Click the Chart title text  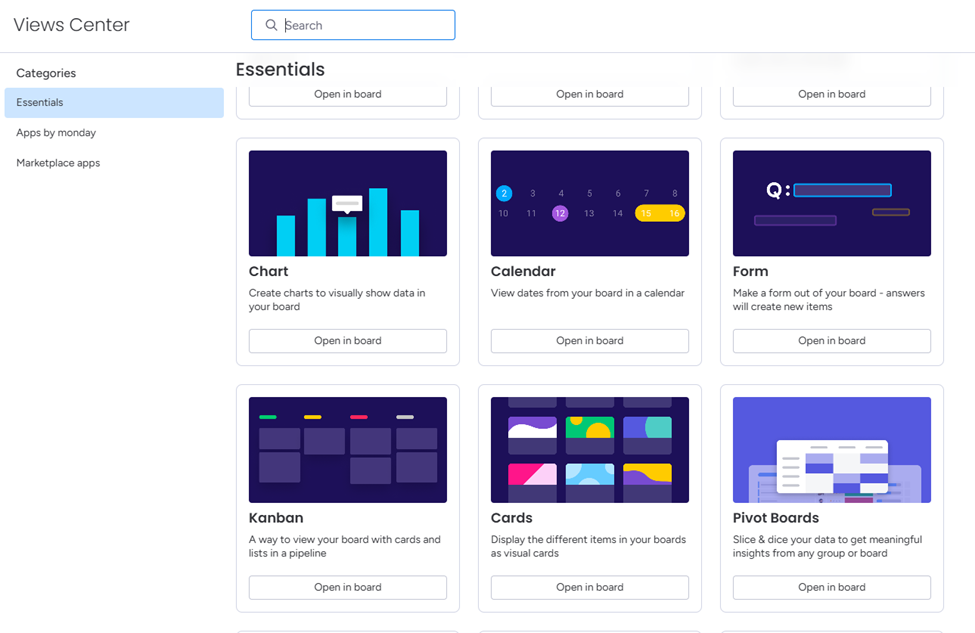tap(269, 271)
